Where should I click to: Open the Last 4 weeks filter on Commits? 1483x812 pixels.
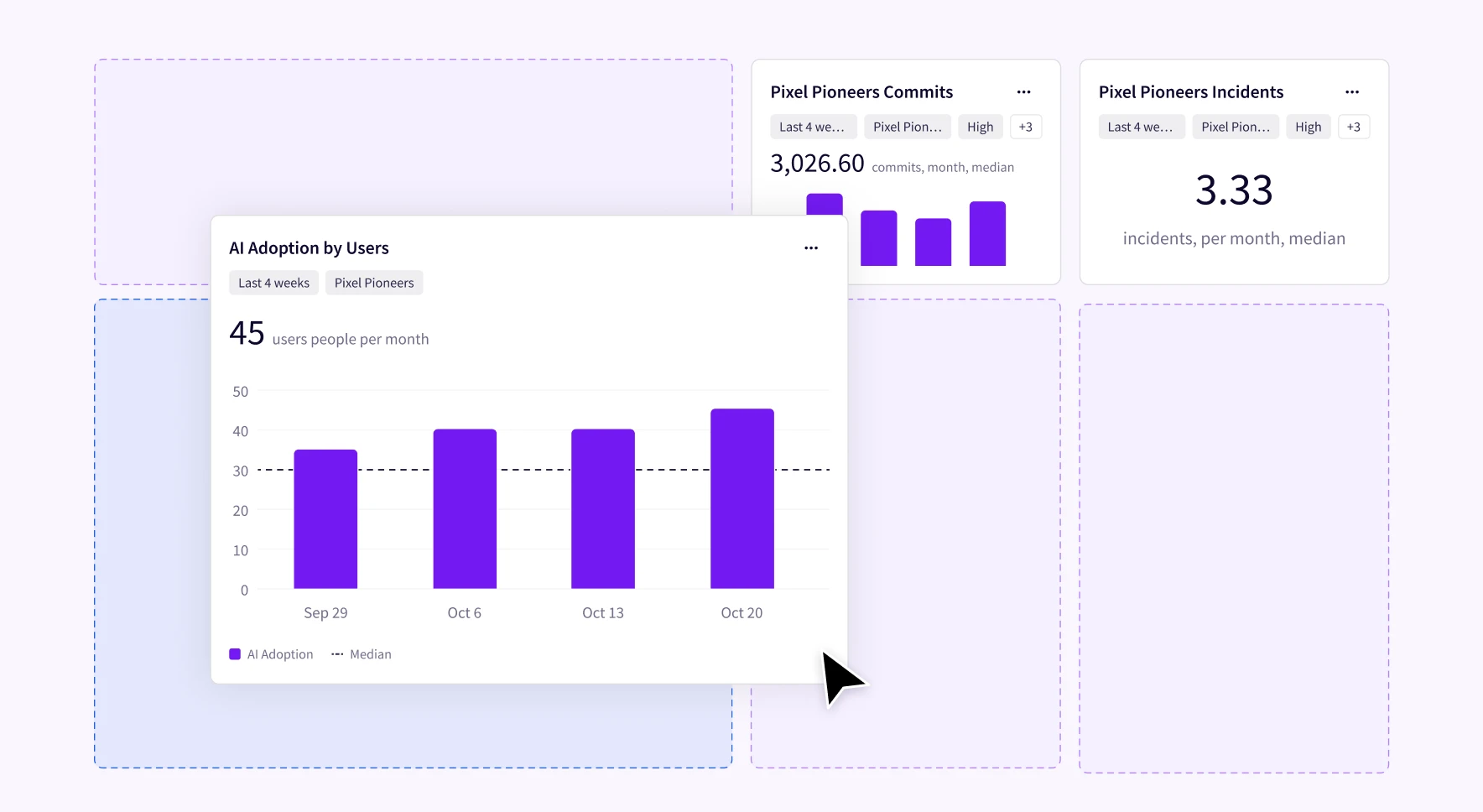(x=812, y=127)
